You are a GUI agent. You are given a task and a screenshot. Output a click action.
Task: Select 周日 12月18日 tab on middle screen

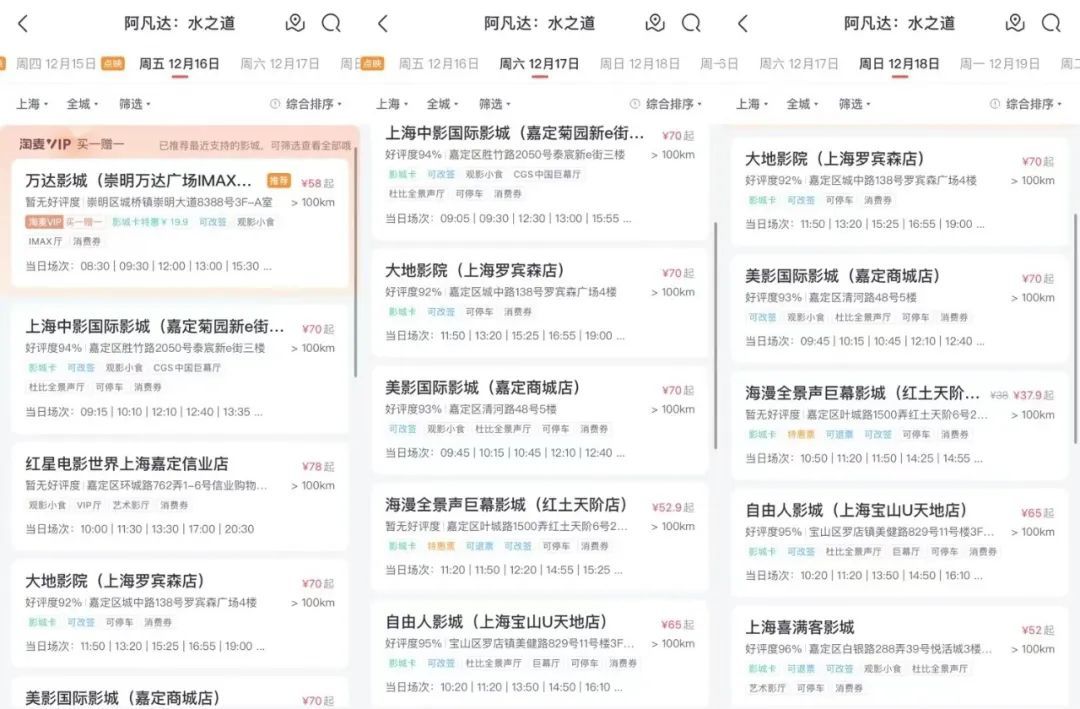pos(640,63)
